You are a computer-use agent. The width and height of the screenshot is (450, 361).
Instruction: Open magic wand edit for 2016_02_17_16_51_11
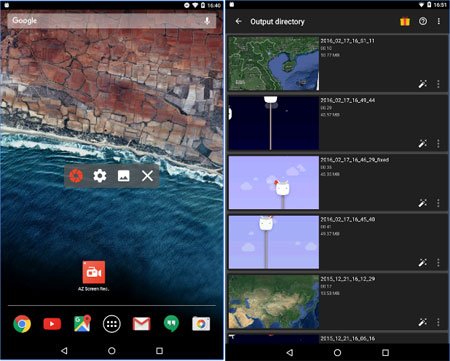[423, 84]
